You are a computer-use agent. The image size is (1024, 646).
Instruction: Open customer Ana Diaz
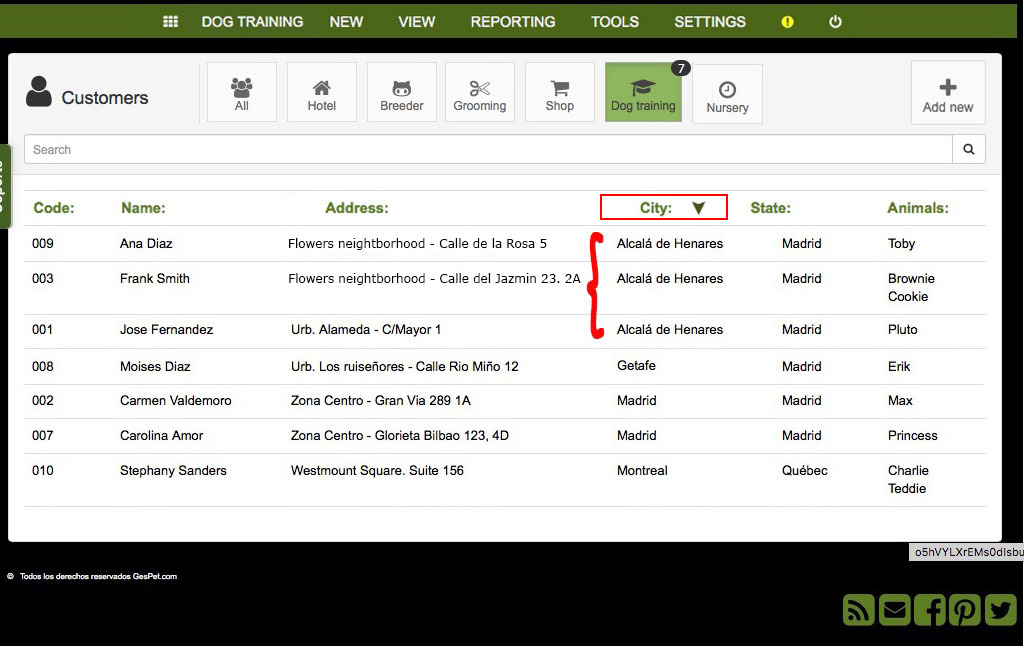146,244
